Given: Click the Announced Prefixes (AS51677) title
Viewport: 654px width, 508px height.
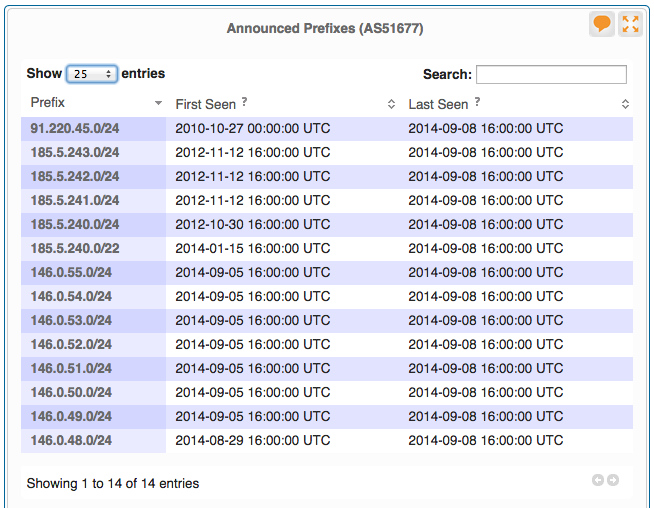Looking at the screenshot, I should [x=325, y=28].
